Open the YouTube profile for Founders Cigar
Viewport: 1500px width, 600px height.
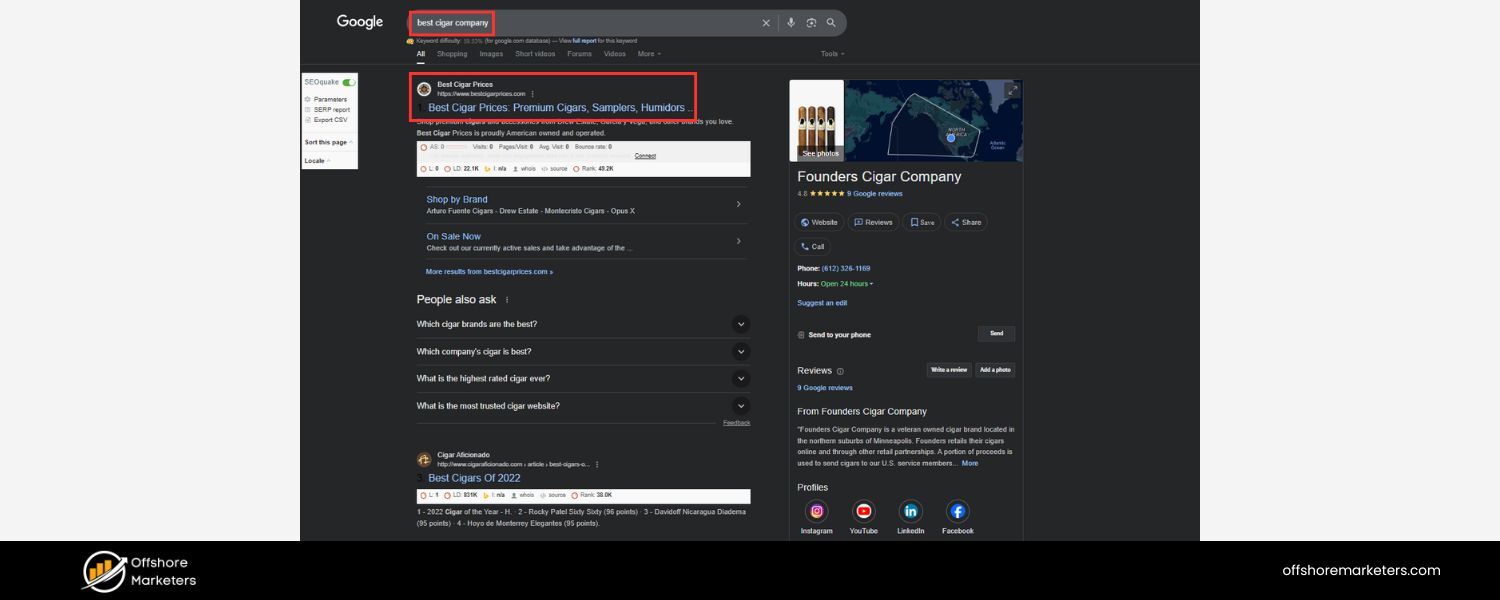[864, 511]
